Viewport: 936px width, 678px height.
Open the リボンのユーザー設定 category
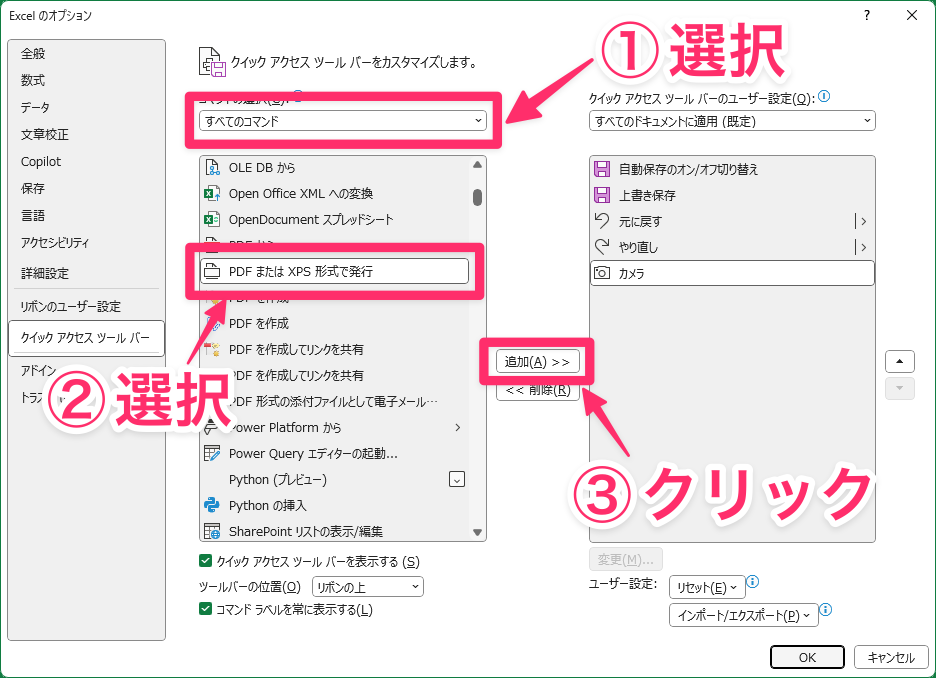tap(71, 307)
